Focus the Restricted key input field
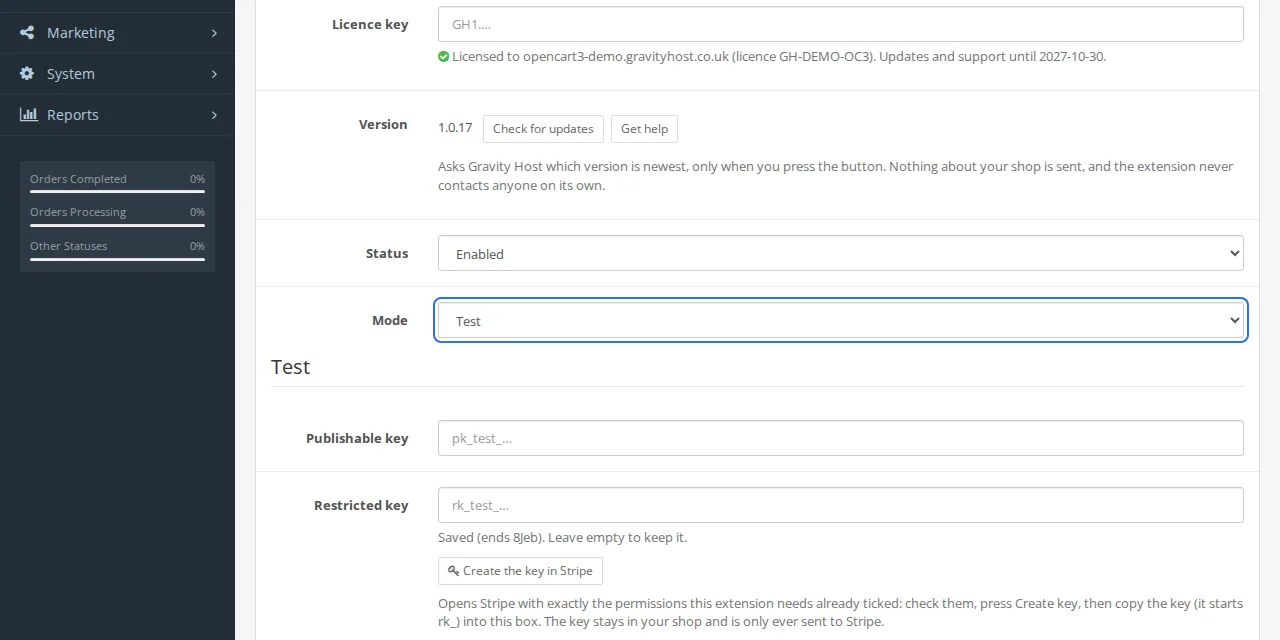 click(841, 505)
